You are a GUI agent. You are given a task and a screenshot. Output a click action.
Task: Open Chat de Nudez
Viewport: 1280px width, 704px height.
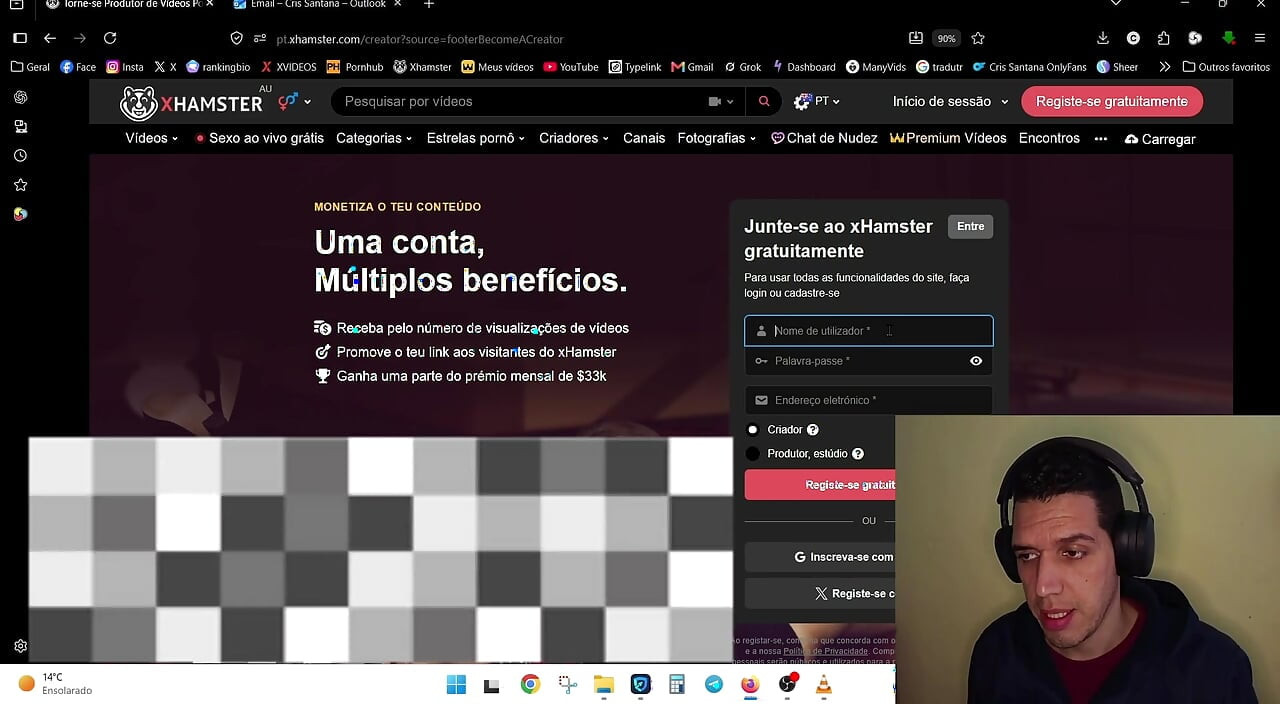point(824,138)
